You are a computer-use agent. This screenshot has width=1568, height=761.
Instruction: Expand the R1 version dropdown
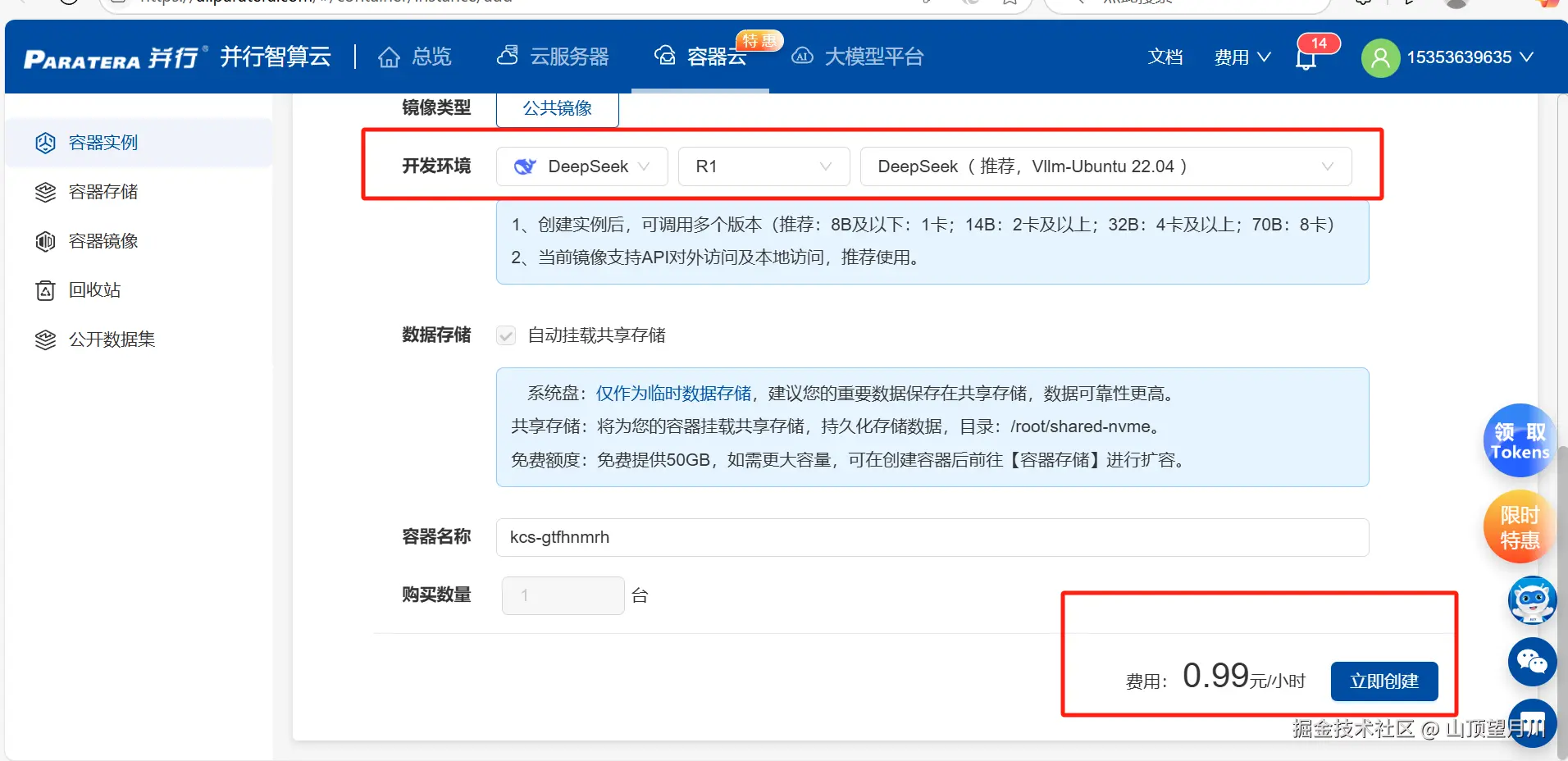[x=764, y=166]
